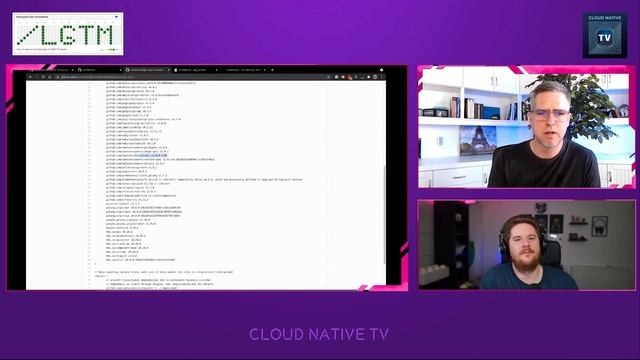Screen dimensions: 640x360
Task: Click the Cloud Native TV logo badge
Action: click(605, 35)
